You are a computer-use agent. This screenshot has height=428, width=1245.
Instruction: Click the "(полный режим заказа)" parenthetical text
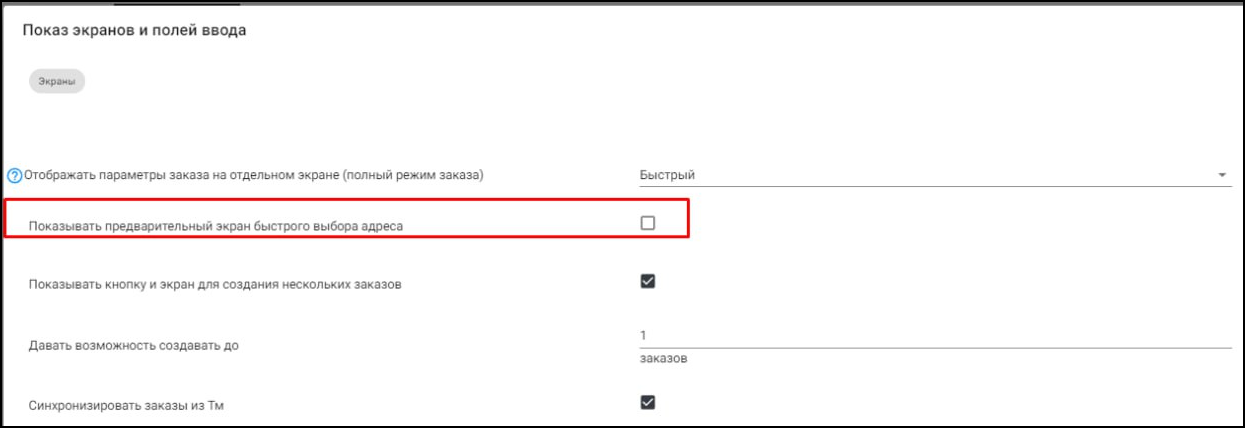coord(421,176)
